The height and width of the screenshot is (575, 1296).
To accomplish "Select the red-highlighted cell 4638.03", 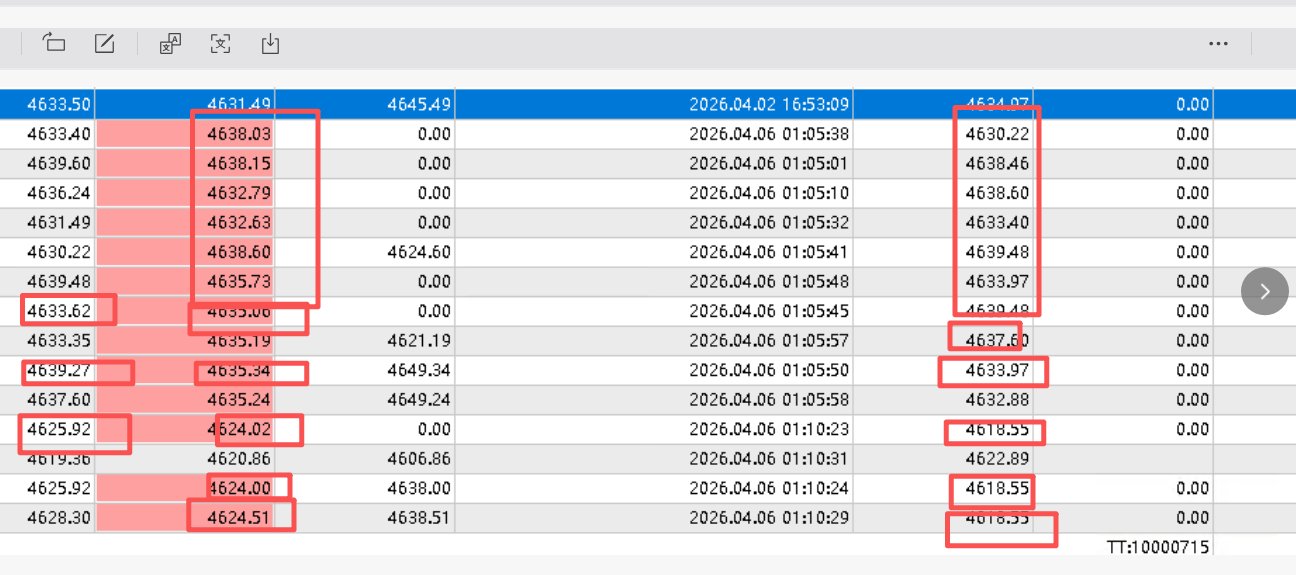I will [239, 134].
